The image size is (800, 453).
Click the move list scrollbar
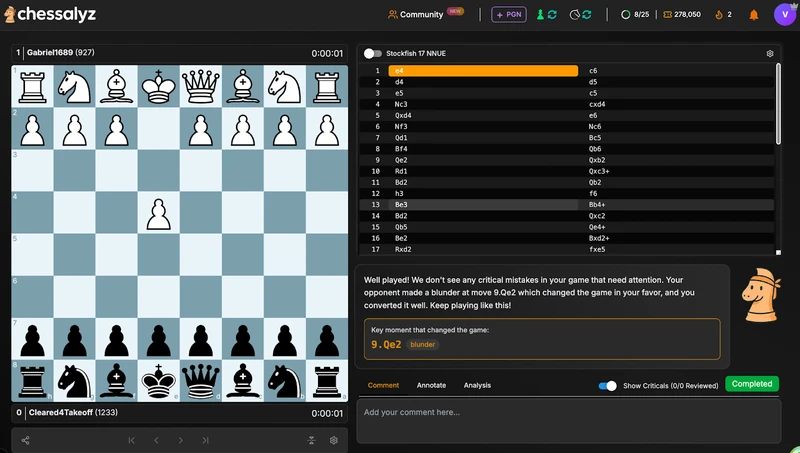tap(778, 104)
